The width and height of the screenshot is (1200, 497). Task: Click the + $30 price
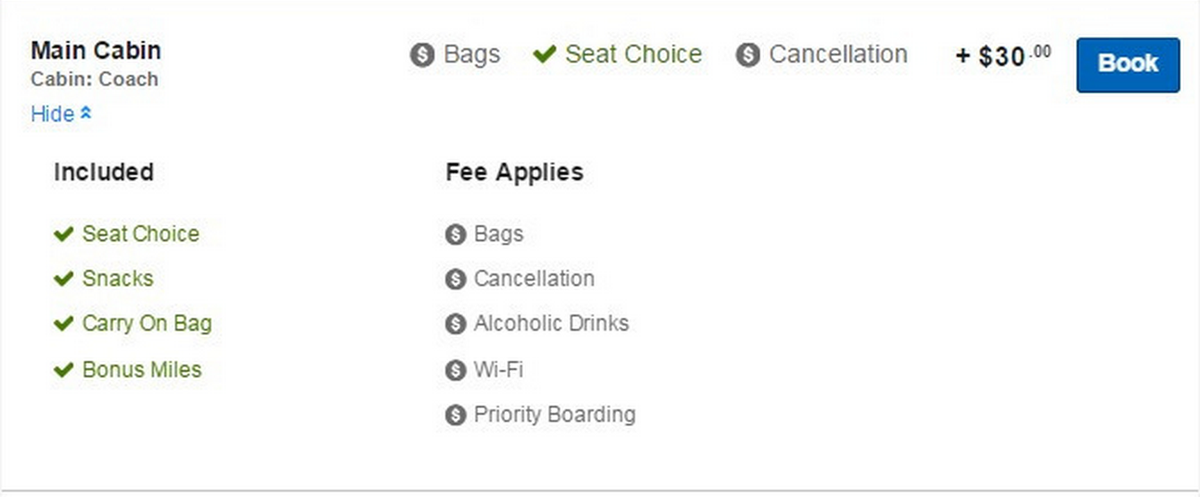pos(1002,57)
